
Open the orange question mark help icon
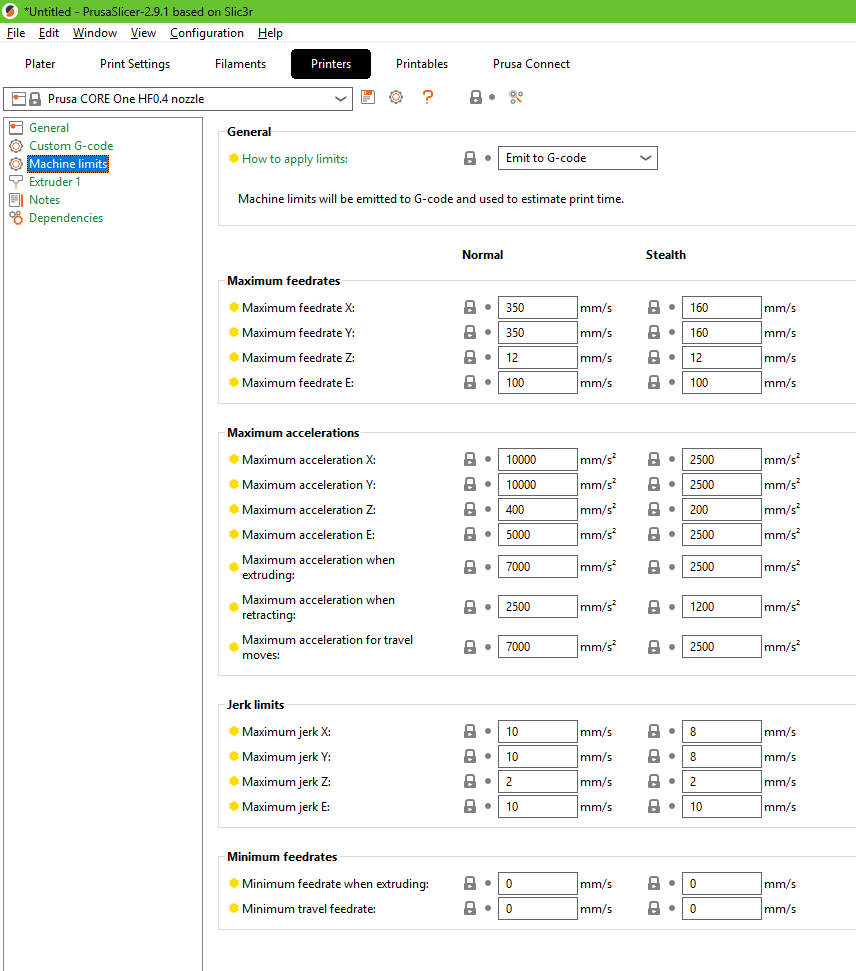[427, 97]
